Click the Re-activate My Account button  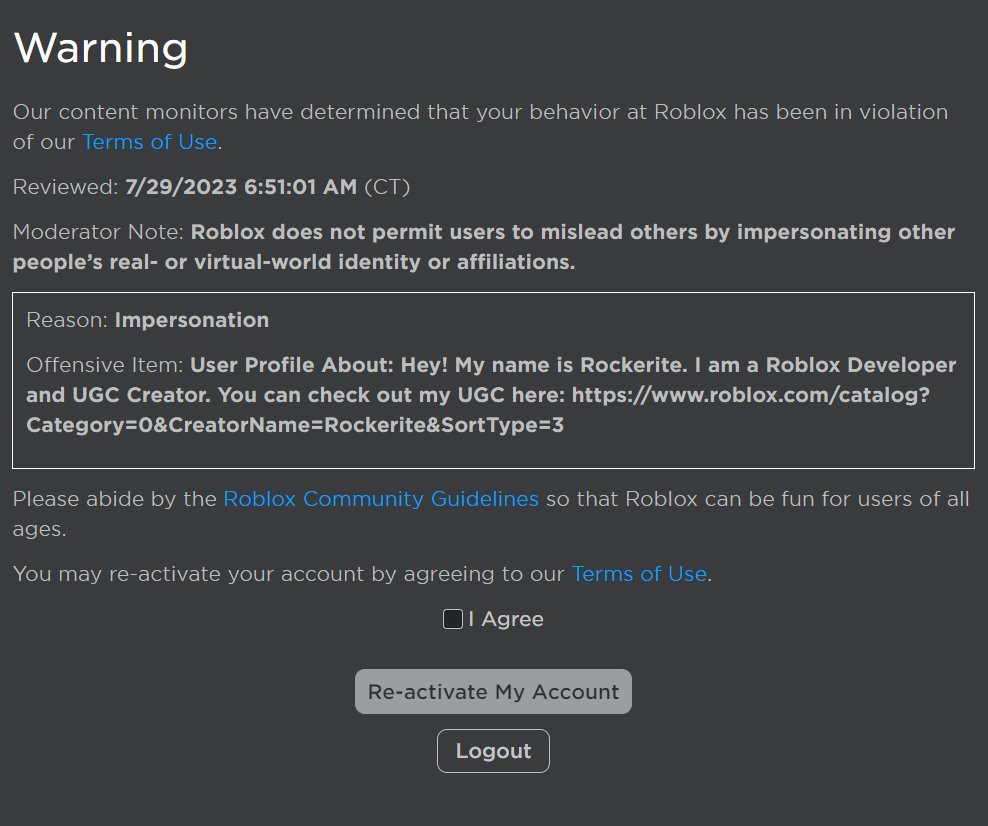pyautogui.click(x=493, y=691)
